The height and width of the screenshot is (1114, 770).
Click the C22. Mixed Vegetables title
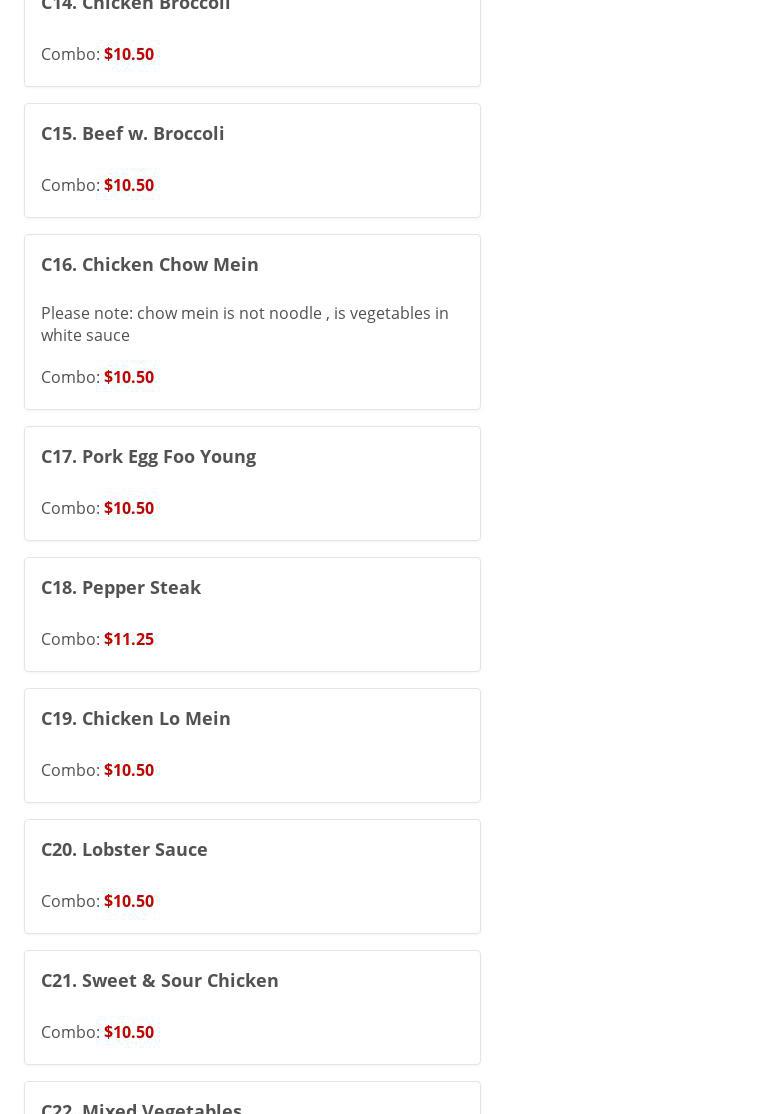click(141, 1107)
